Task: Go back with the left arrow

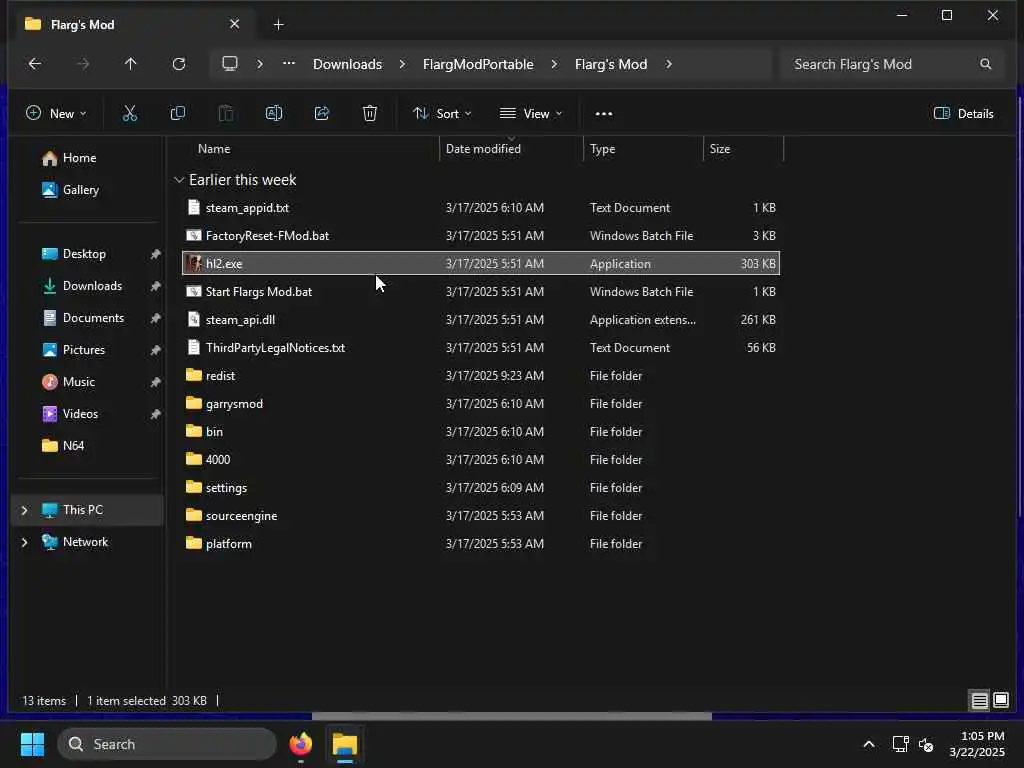Action: click(35, 64)
